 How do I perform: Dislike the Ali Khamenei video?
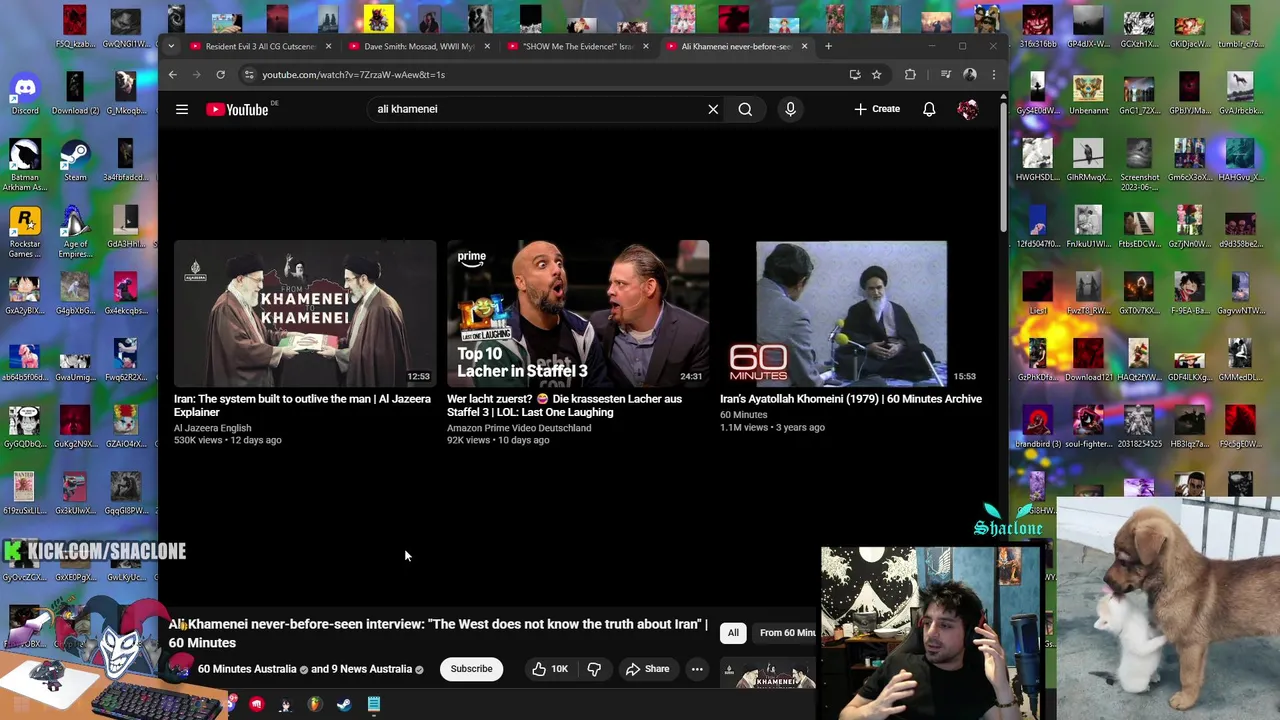pos(594,669)
